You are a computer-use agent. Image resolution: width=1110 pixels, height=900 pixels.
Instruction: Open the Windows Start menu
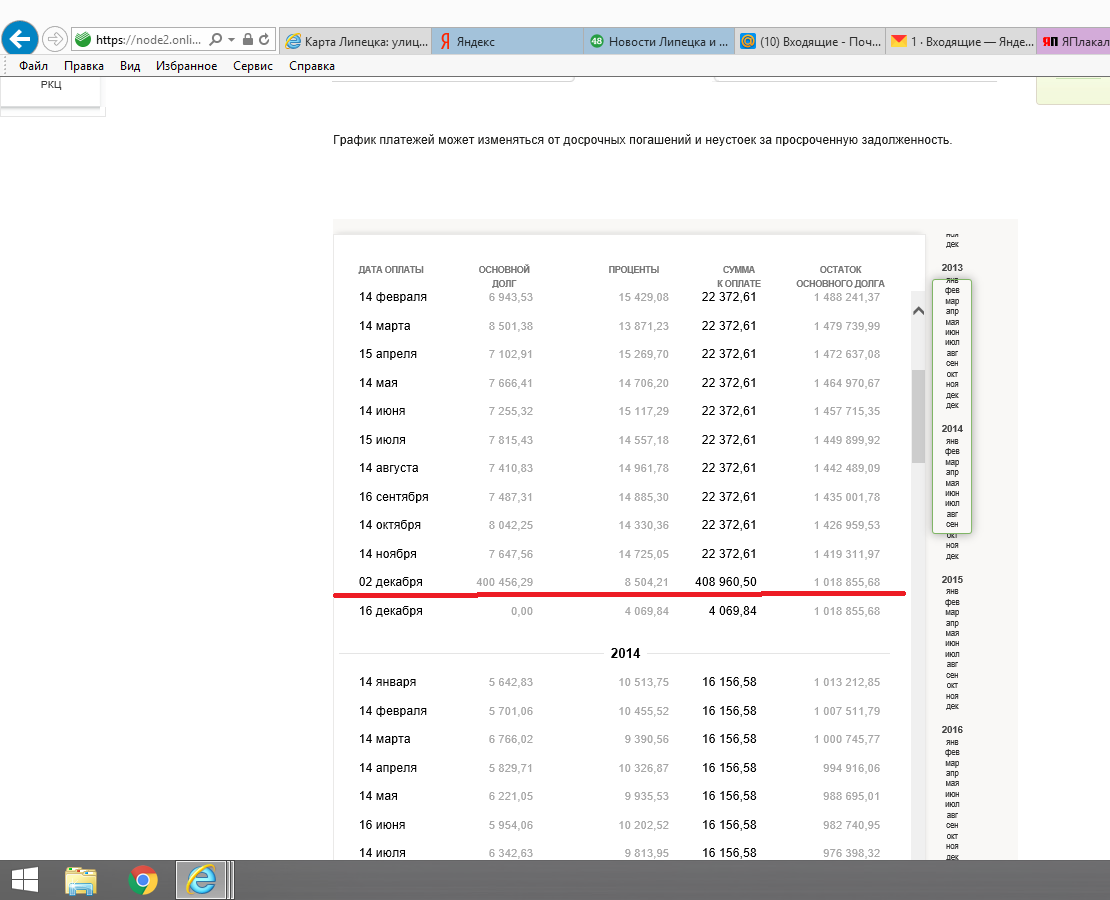point(25,880)
